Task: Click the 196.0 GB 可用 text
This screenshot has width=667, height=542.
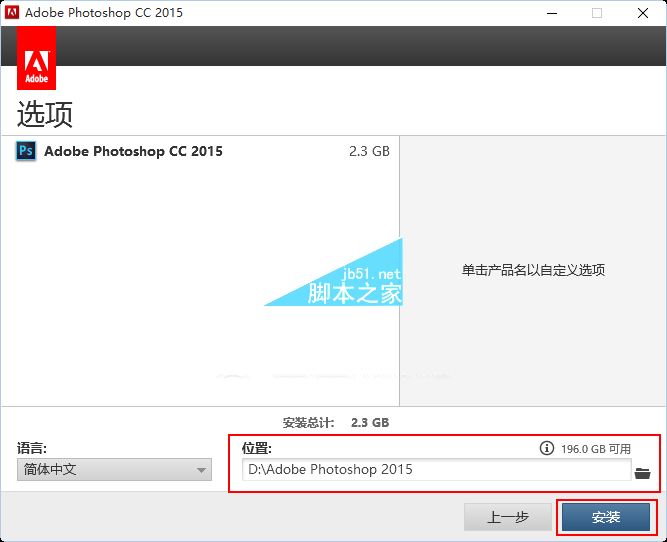Action: click(596, 449)
